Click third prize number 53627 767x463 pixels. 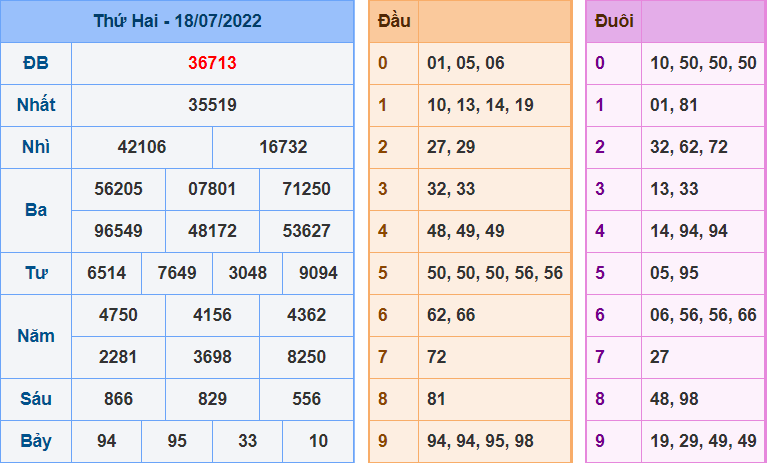coord(307,231)
